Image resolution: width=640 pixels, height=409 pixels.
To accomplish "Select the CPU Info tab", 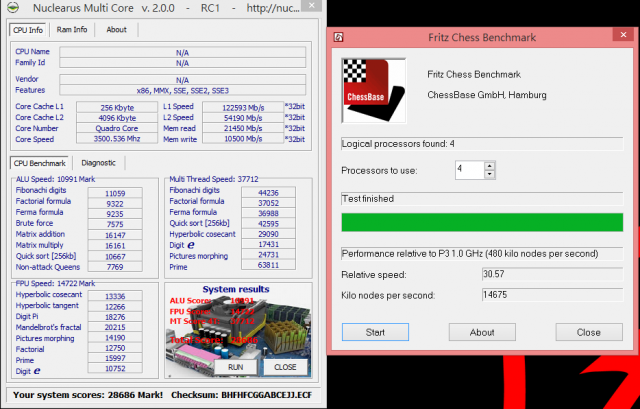I will tap(28, 30).
